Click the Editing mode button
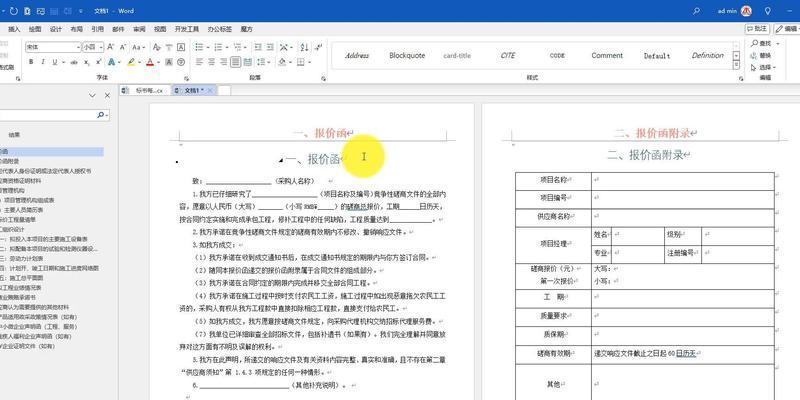Screen dimensions: 800x400 coord(787,29)
